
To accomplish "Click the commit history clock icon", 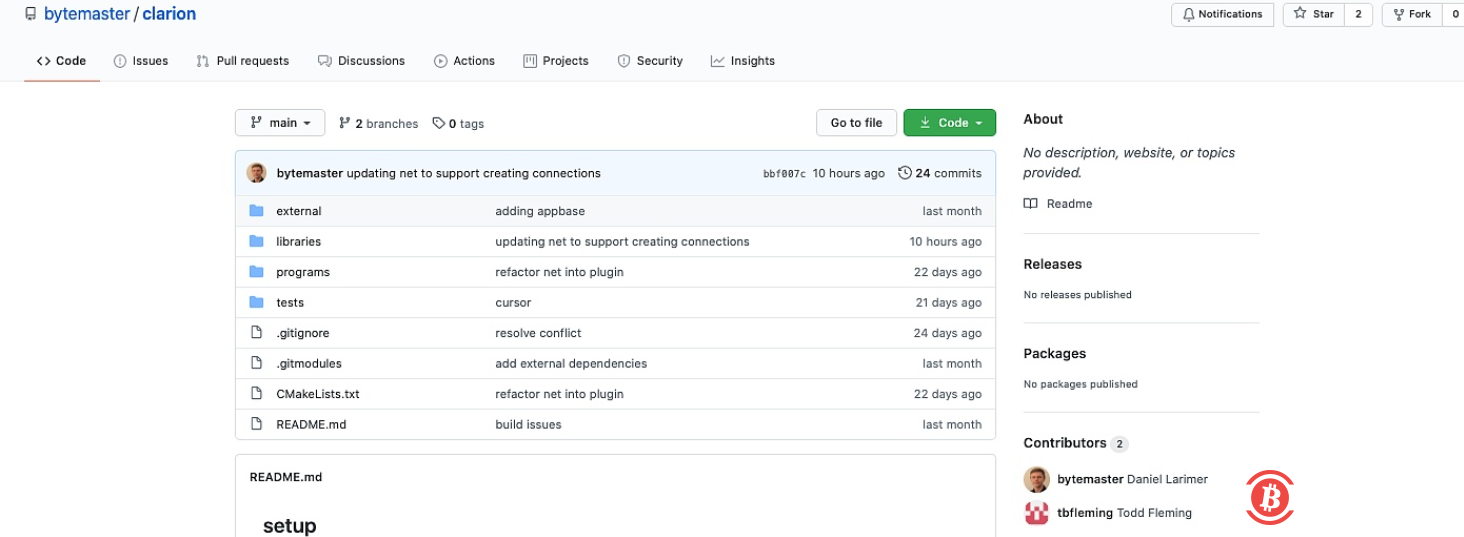I will coord(904,173).
